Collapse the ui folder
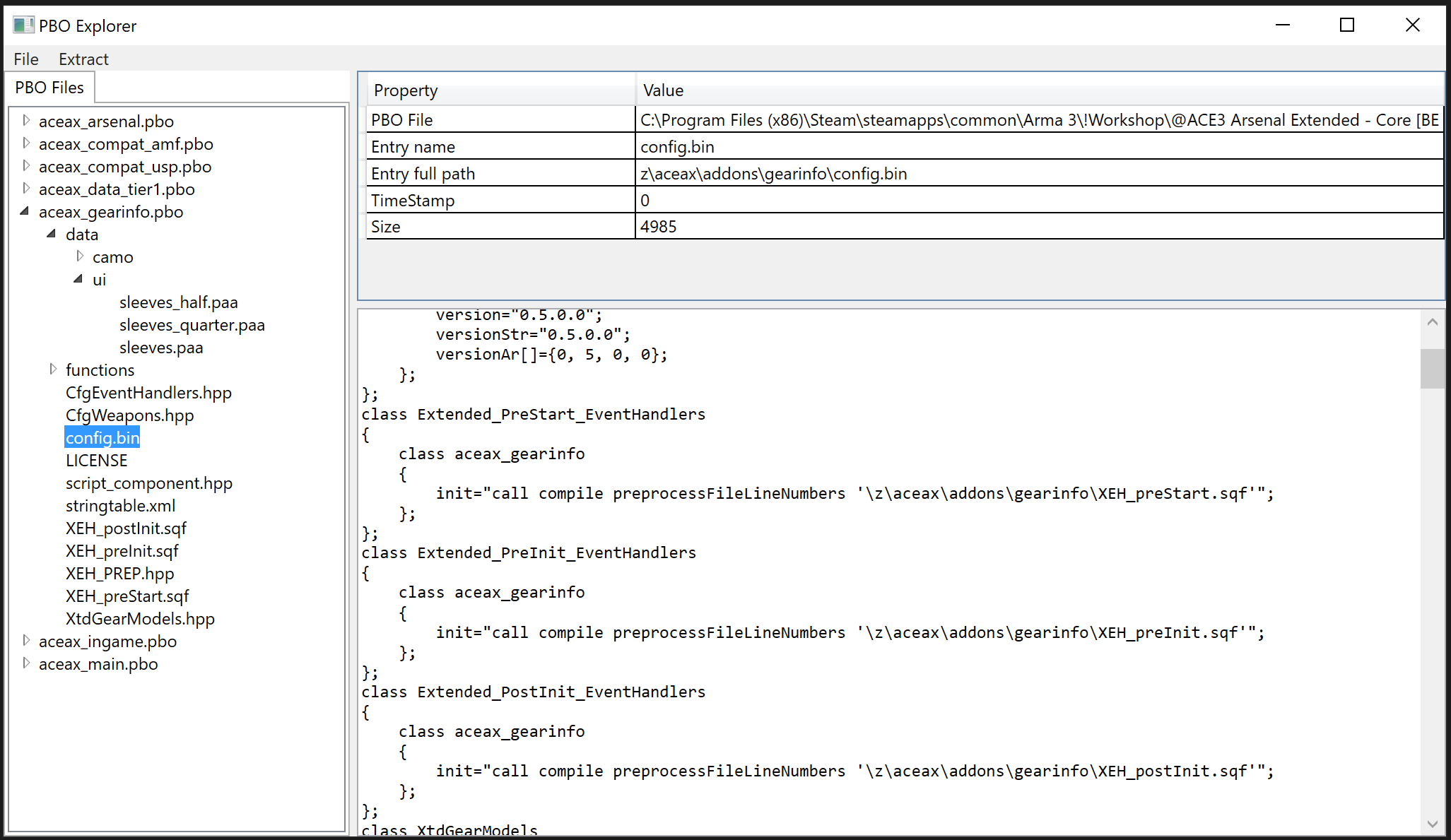Screen dimensions: 1451x840 (78, 279)
